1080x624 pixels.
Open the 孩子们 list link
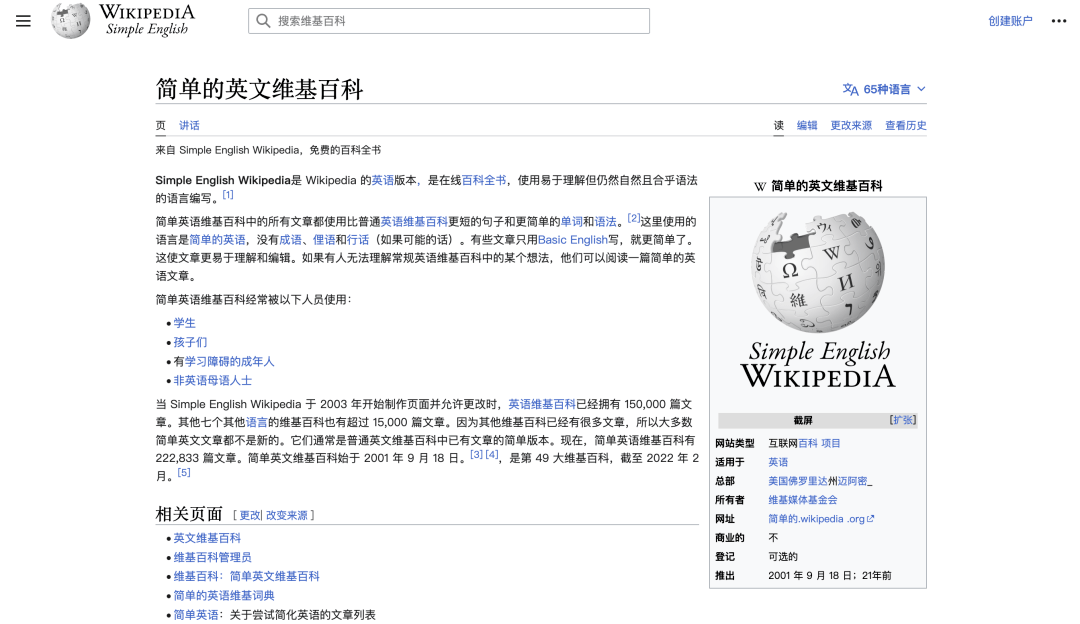(190, 342)
